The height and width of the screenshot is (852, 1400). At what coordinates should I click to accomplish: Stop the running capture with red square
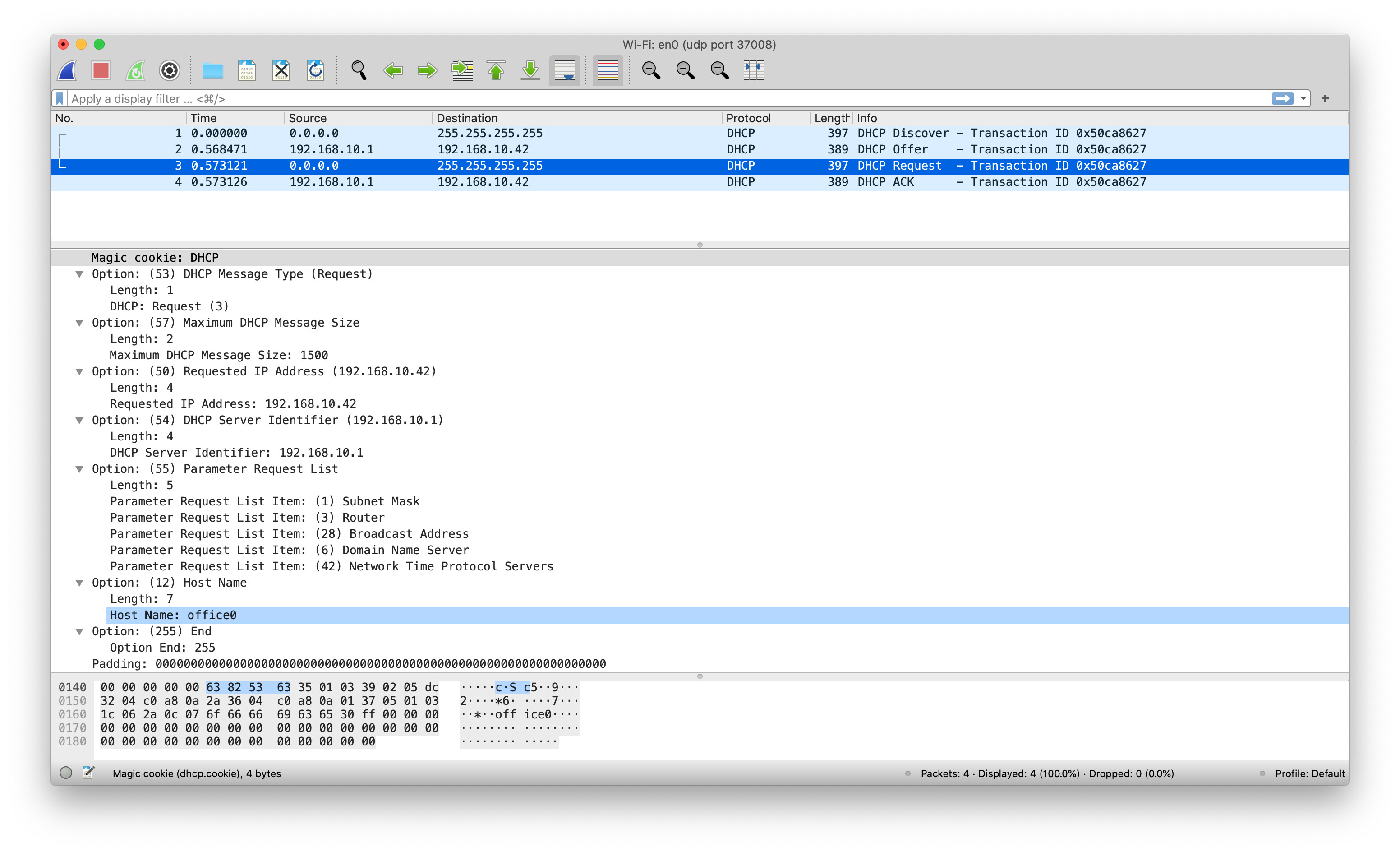point(101,70)
